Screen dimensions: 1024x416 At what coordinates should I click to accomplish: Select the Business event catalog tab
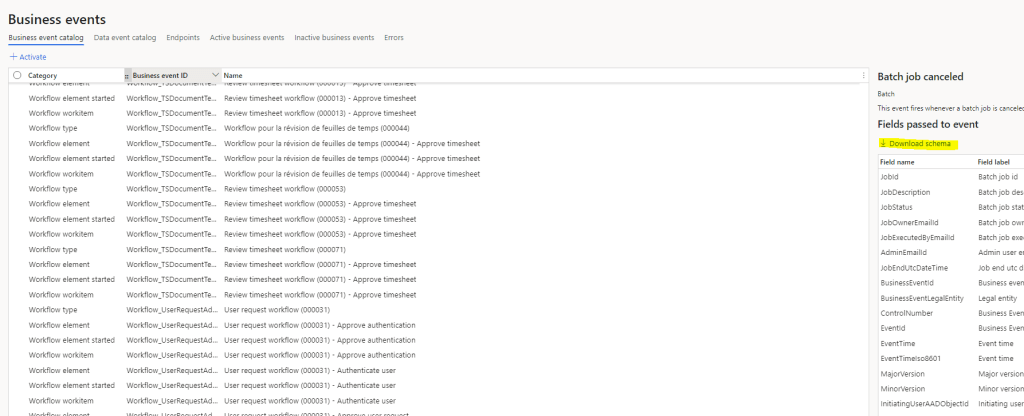[46, 37]
